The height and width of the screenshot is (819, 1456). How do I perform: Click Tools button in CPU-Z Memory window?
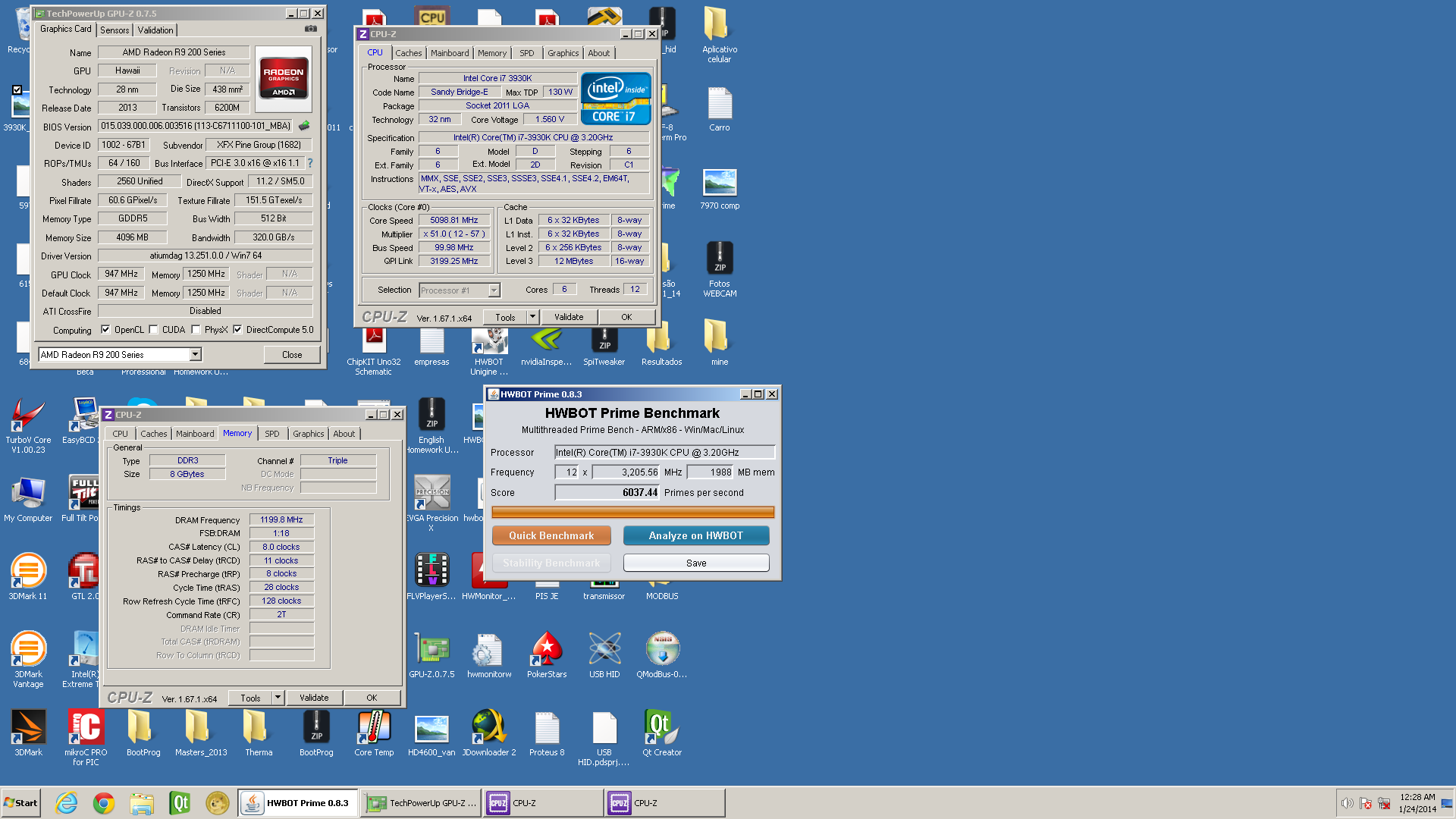click(x=250, y=698)
